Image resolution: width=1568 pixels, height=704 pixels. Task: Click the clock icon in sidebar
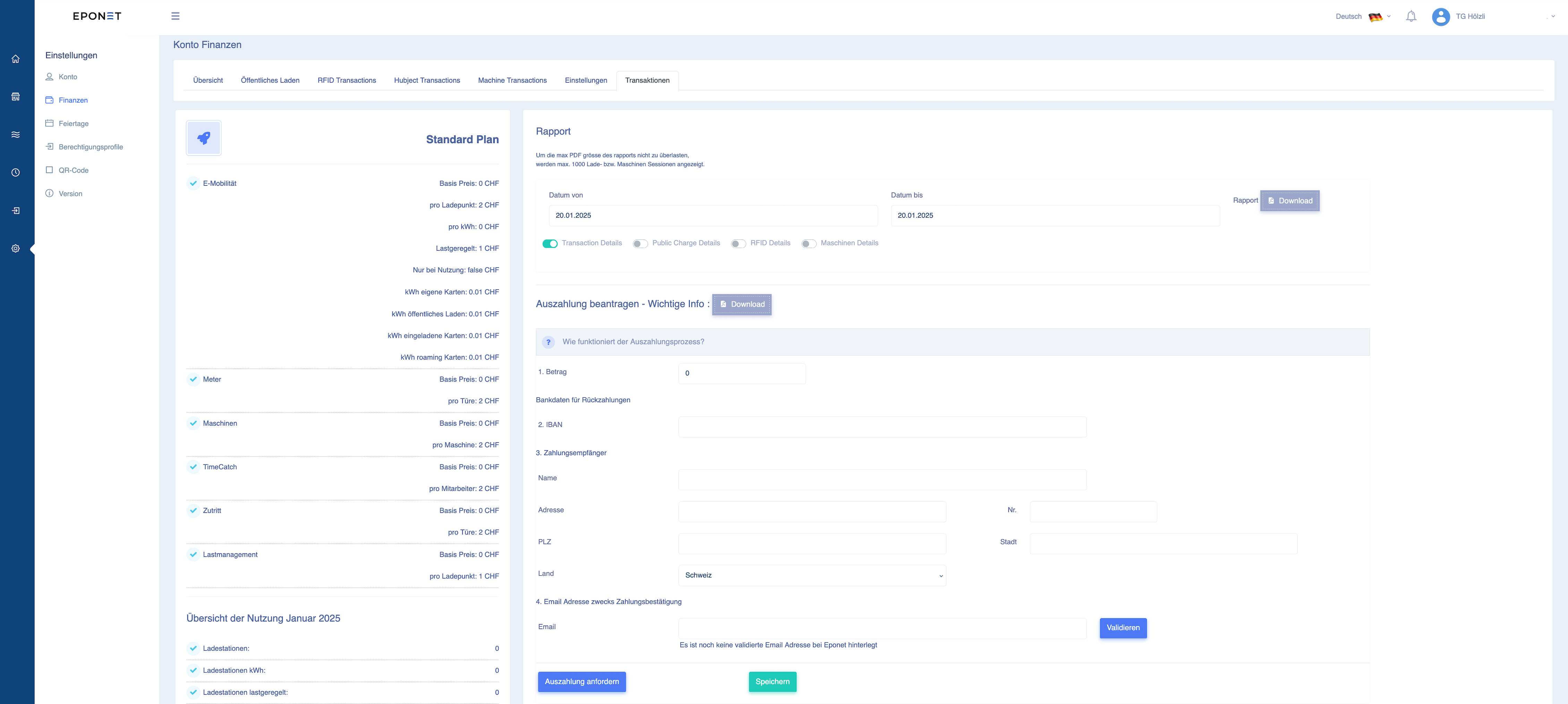16,173
